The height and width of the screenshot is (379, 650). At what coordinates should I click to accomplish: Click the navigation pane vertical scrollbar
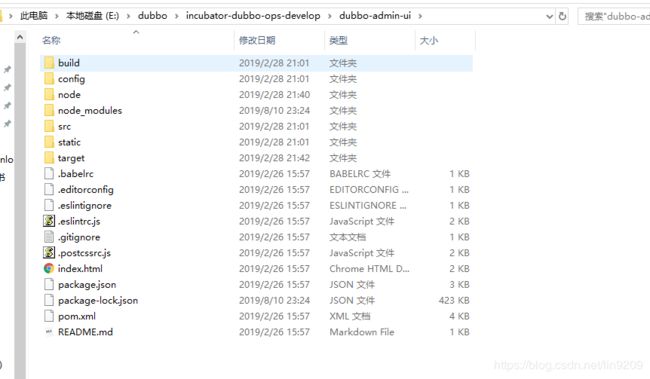click(19, 211)
